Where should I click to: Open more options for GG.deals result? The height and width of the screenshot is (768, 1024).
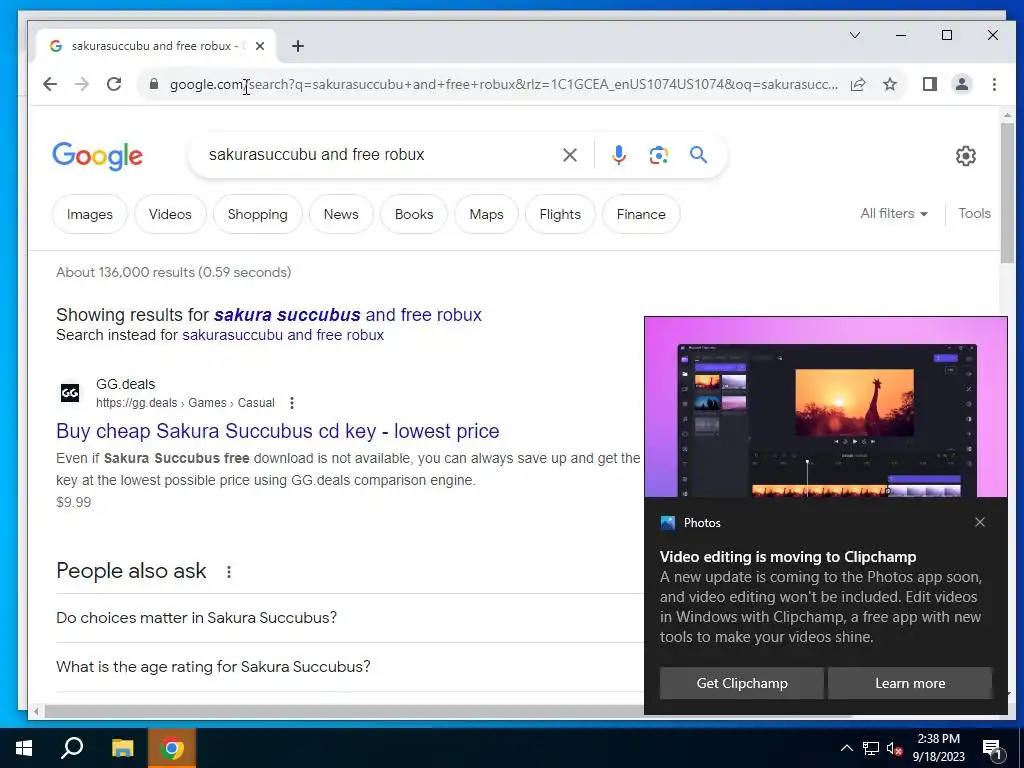click(x=292, y=403)
